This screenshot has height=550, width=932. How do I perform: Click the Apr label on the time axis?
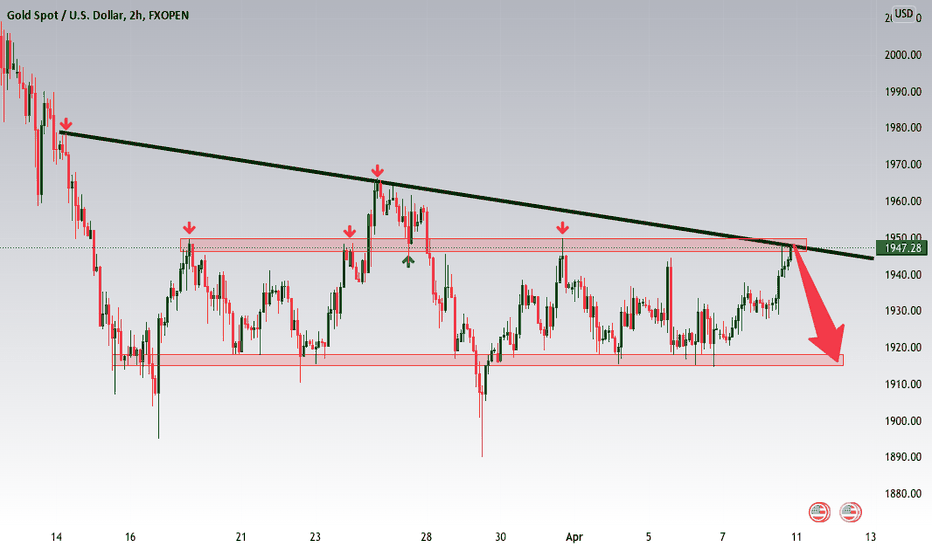pyautogui.click(x=574, y=538)
